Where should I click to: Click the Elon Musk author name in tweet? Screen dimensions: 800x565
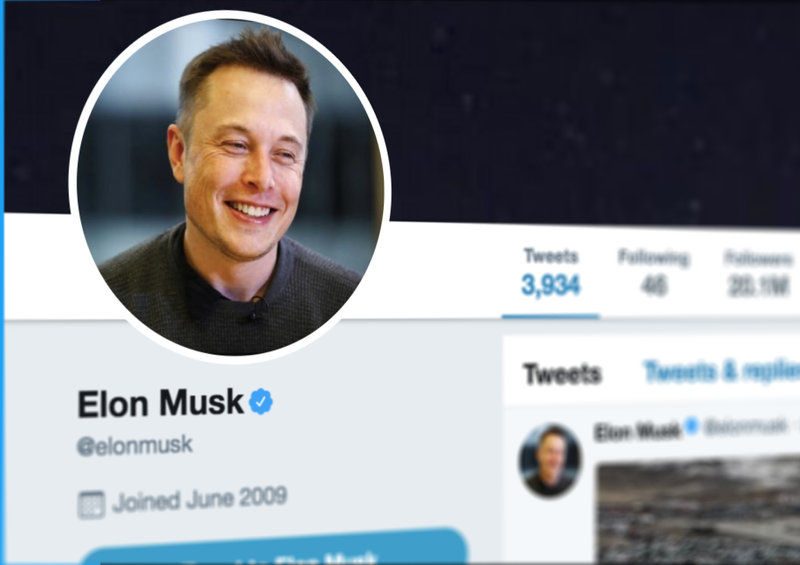click(637, 432)
